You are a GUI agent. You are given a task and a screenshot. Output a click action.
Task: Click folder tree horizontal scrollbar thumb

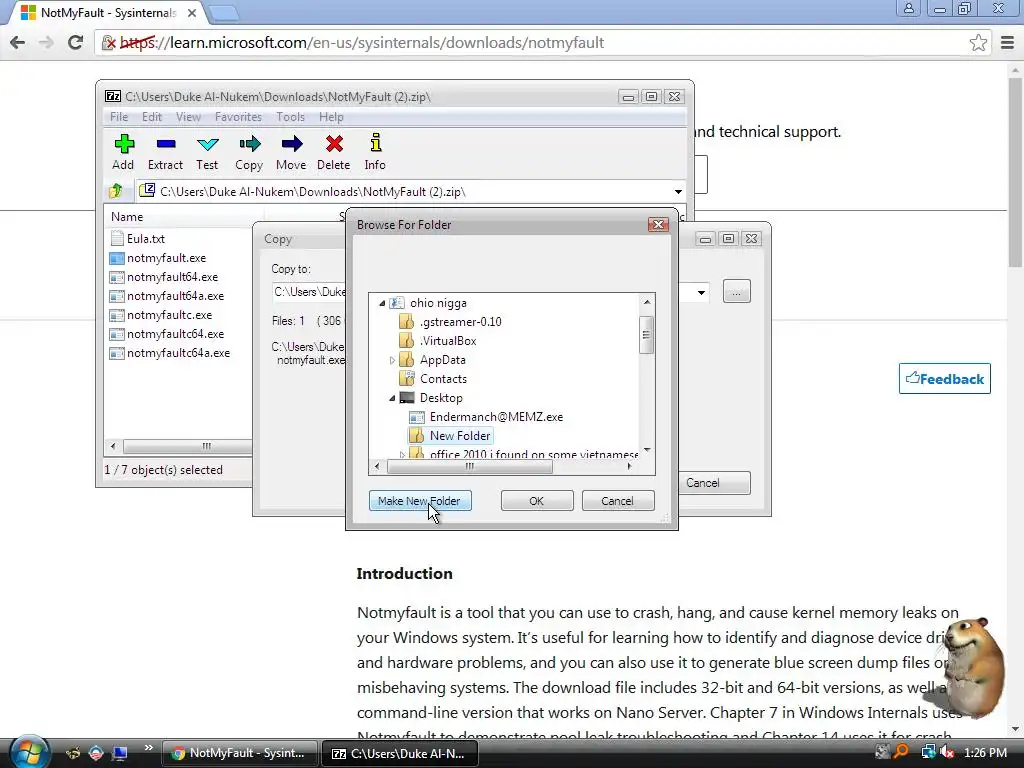tap(470, 466)
